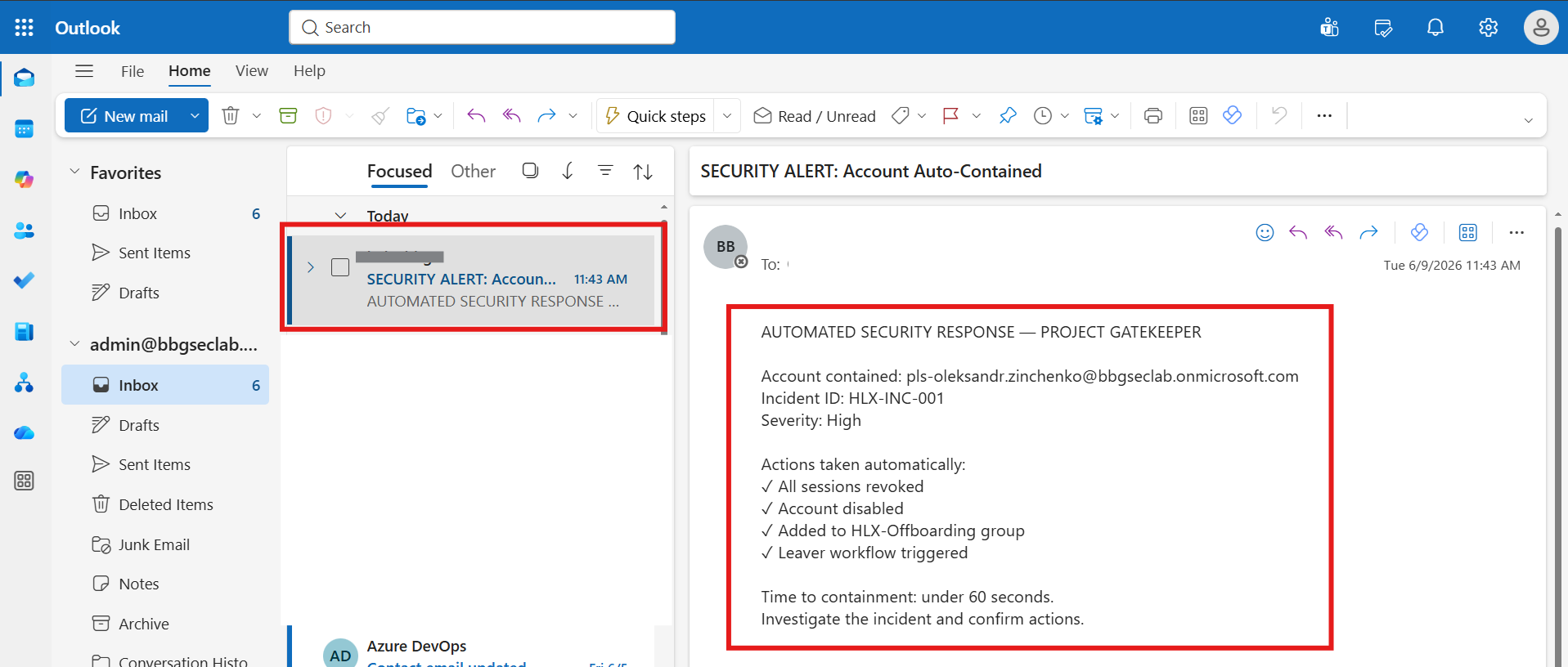Click Reply arrow in the ribbon
The width and height of the screenshot is (1568, 667).
[476, 116]
